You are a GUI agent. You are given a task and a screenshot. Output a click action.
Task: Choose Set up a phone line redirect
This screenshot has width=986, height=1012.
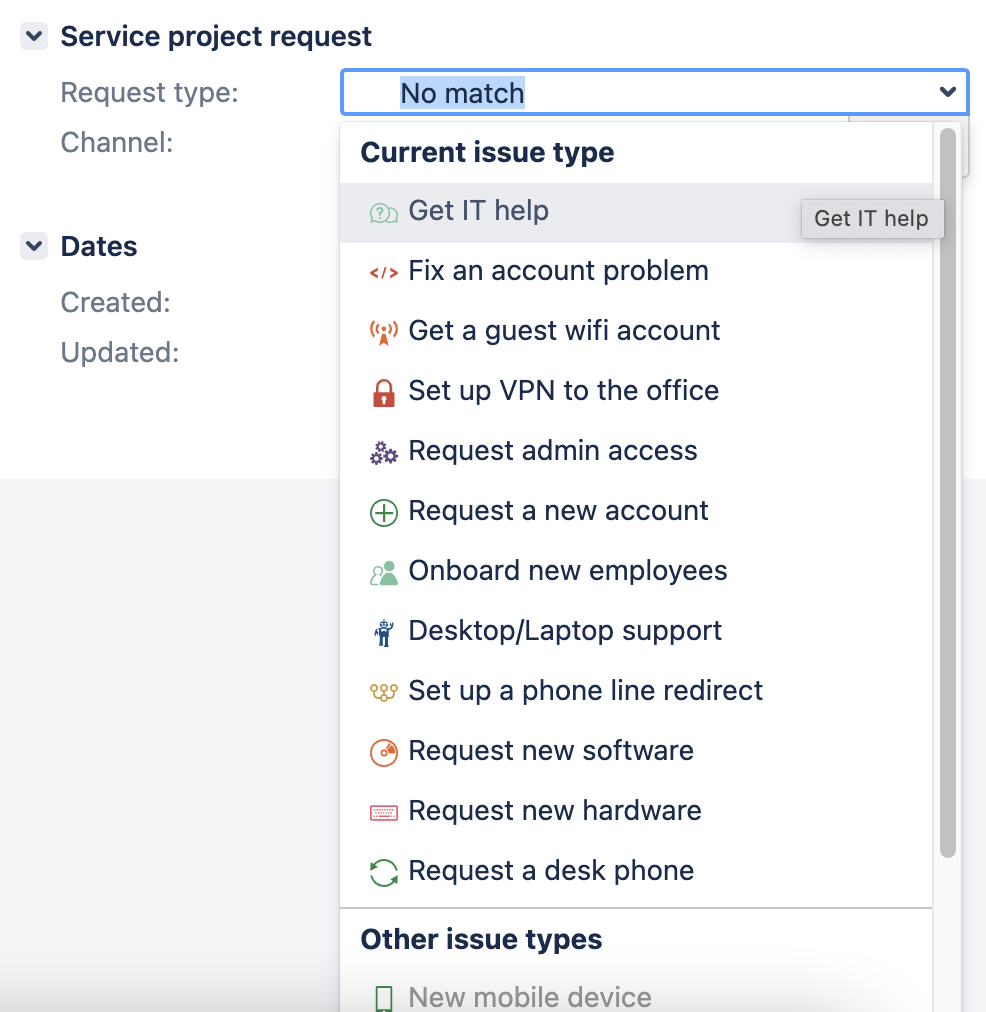click(585, 691)
